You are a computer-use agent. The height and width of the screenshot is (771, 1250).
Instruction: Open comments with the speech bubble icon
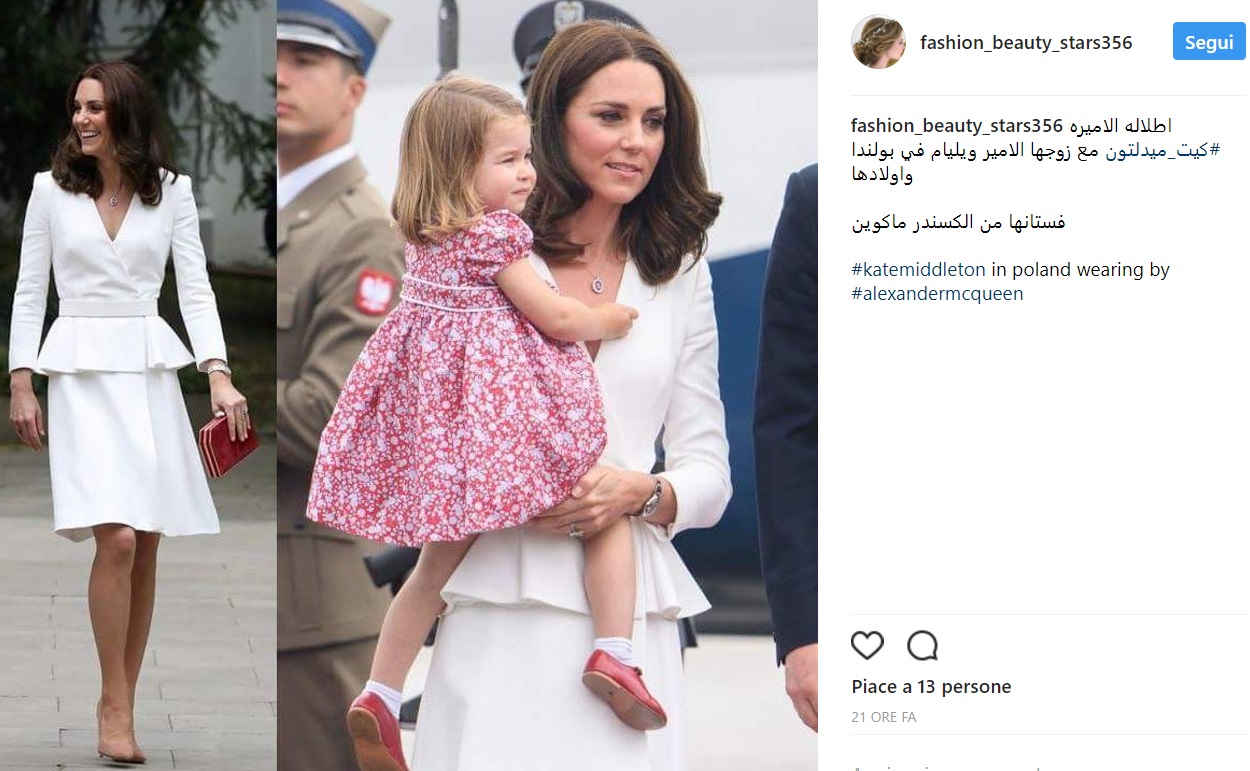[x=922, y=646]
